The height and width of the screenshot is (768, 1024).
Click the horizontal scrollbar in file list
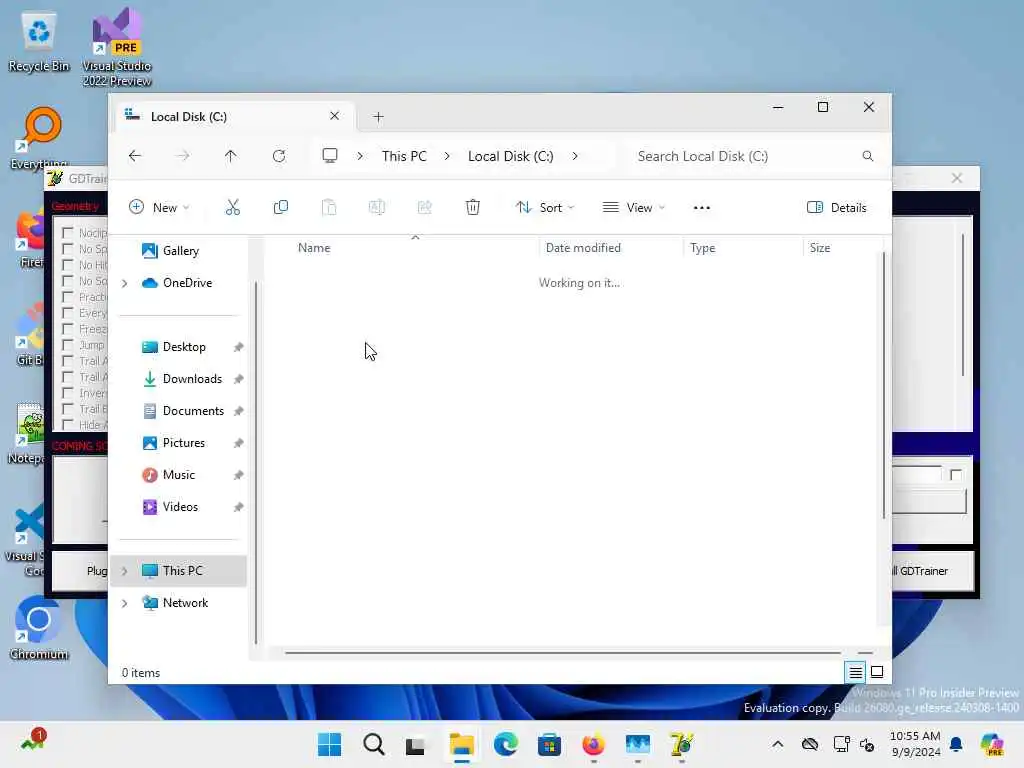[562, 652]
